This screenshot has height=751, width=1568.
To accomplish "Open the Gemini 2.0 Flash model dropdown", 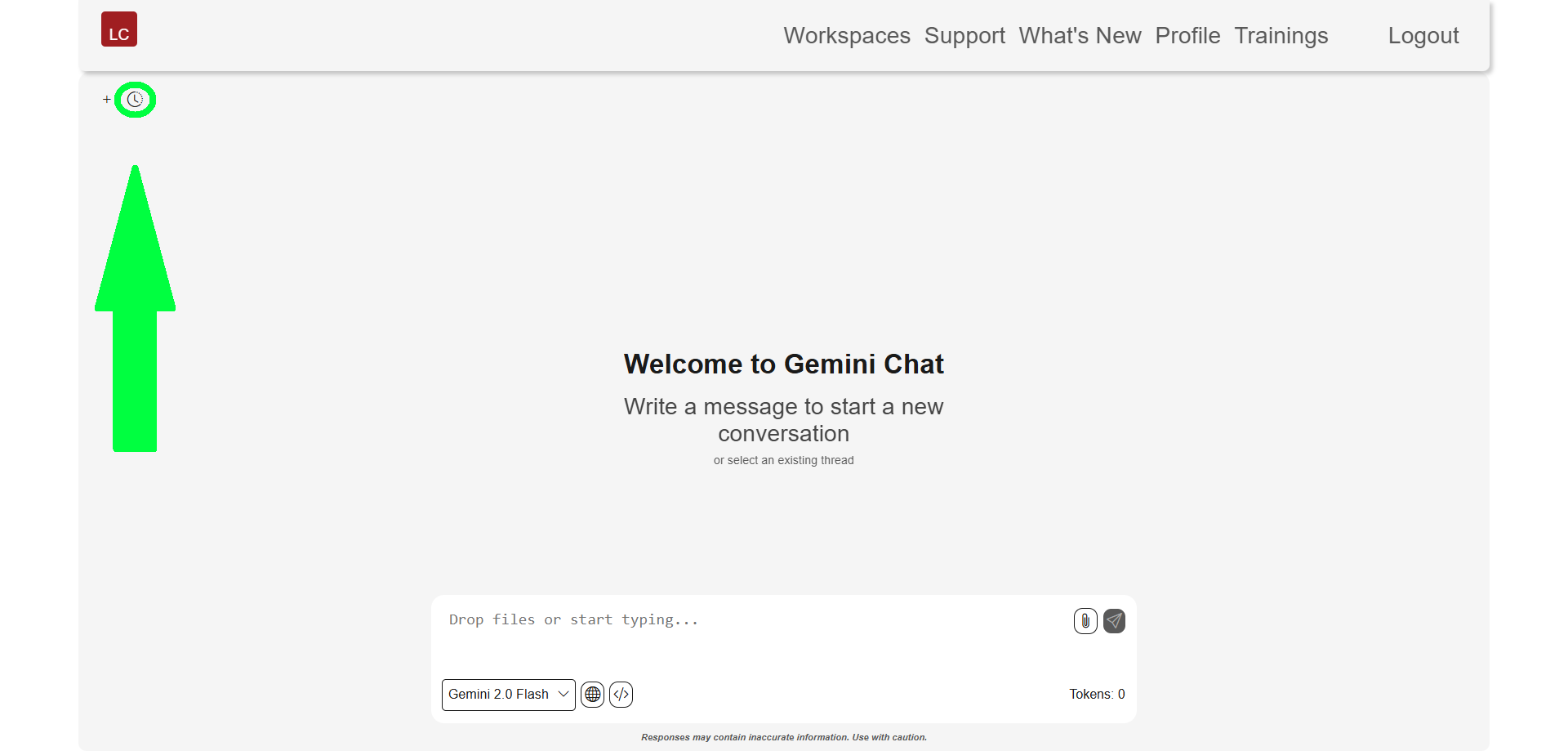I will (x=509, y=695).
